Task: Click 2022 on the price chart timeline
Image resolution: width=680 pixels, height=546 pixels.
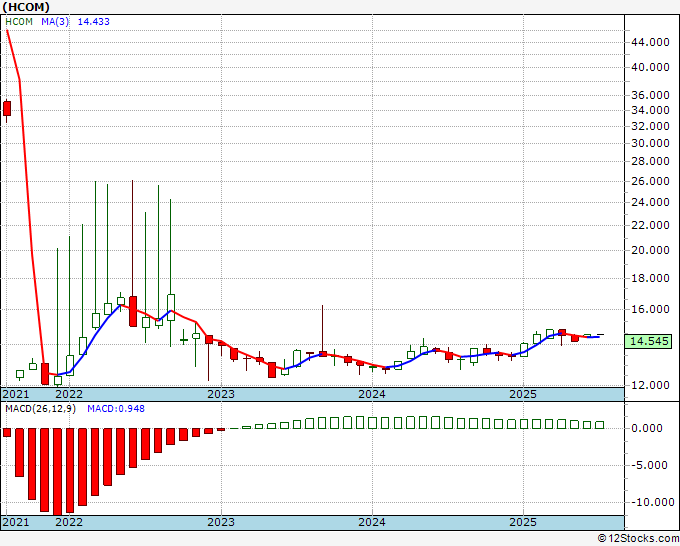Action: (69, 394)
